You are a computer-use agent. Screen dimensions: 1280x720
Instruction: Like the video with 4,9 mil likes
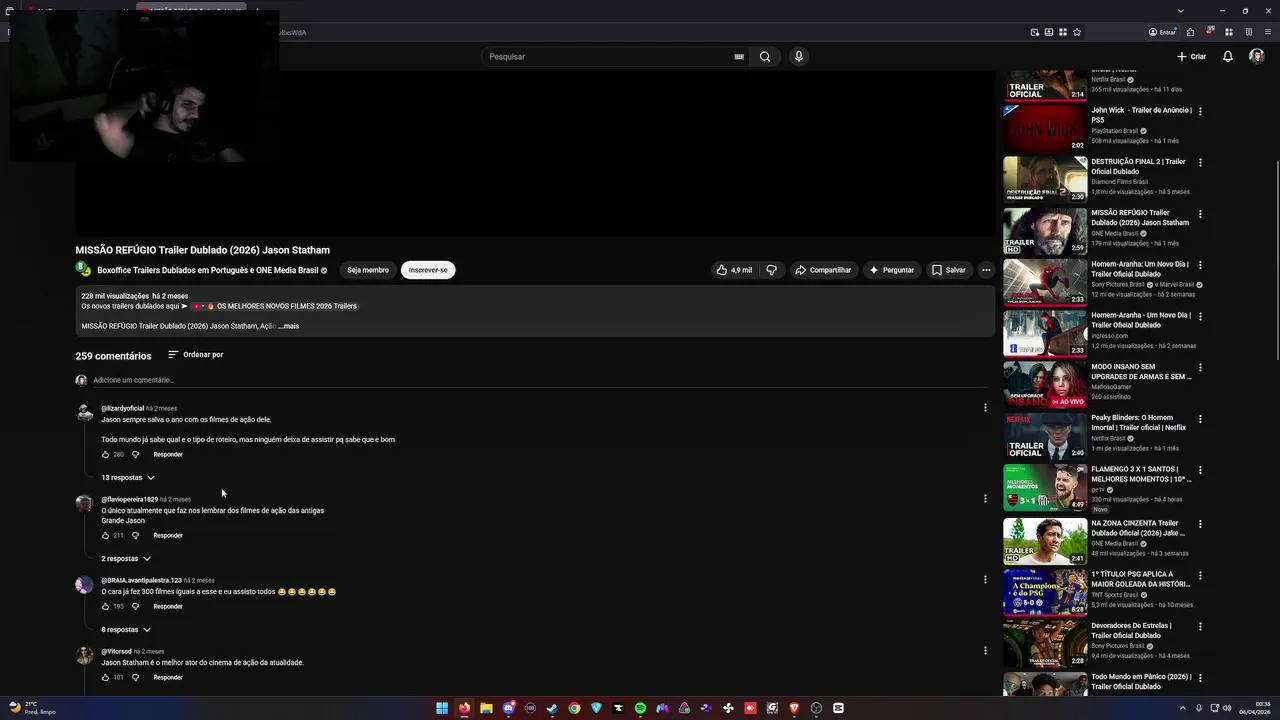coord(734,270)
